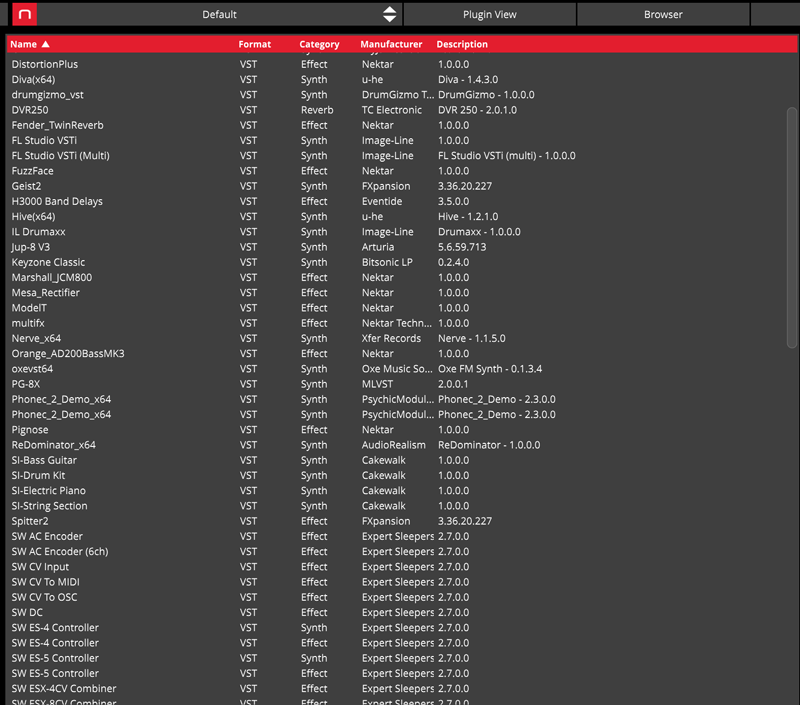800x705 pixels.
Task: Sort by the Description column header
Action: click(462, 44)
